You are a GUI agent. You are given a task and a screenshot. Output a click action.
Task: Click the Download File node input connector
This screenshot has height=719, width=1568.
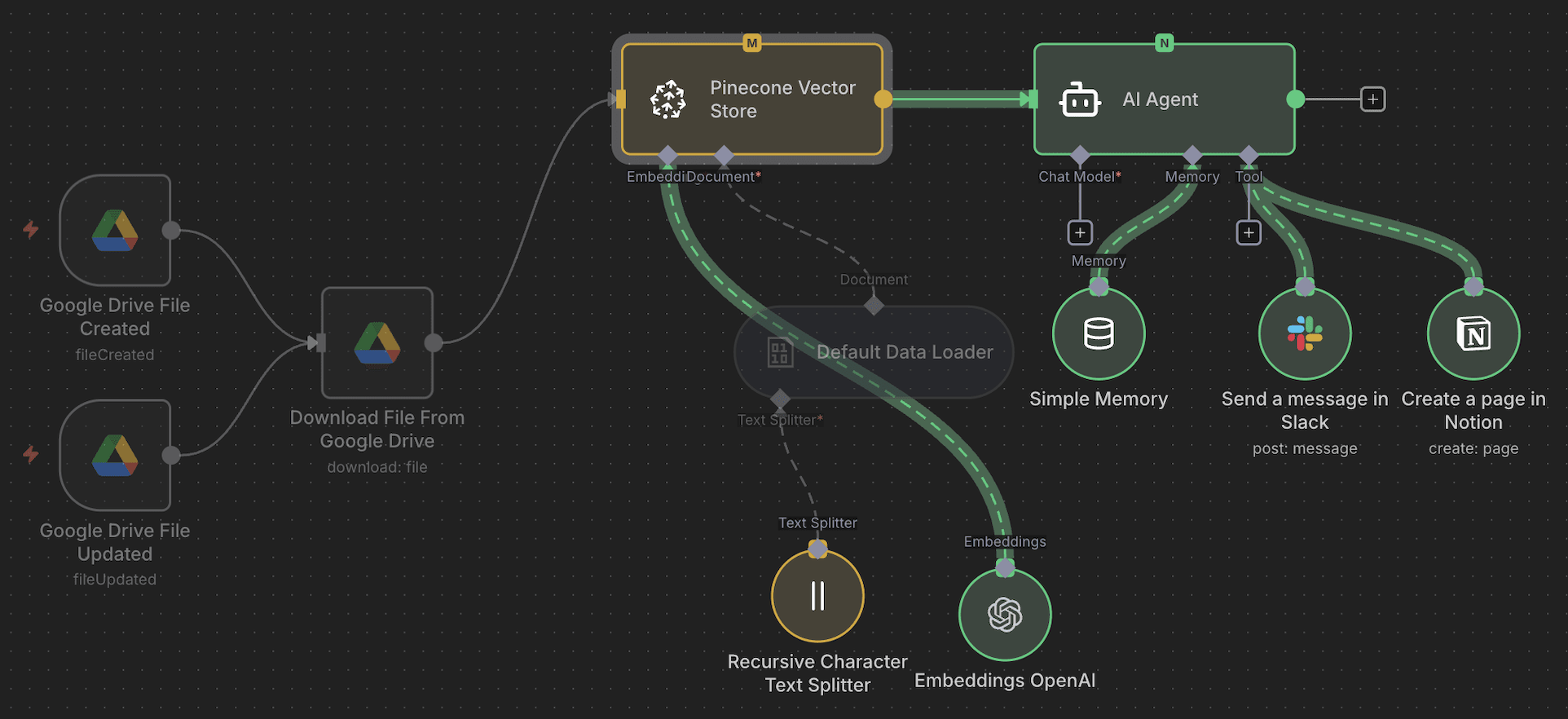point(321,342)
